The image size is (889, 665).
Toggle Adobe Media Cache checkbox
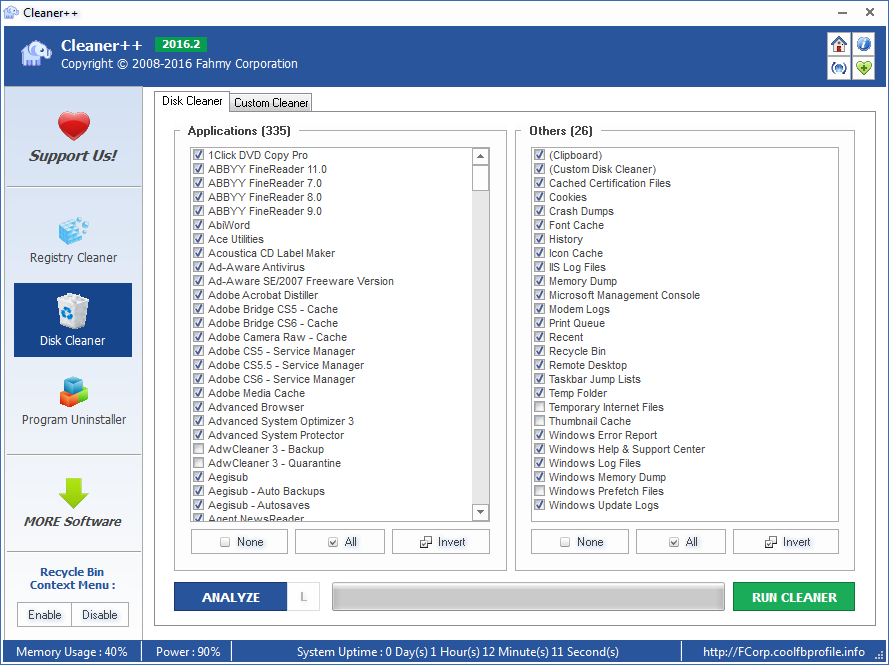click(x=198, y=392)
